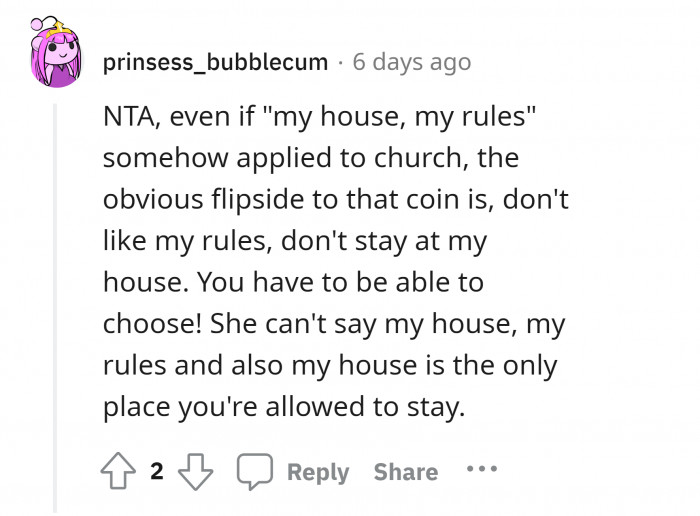The image size is (700, 516).
Task: Collapse the thread using the left vertical line
Action: pyautogui.click(x=56, y=300)
